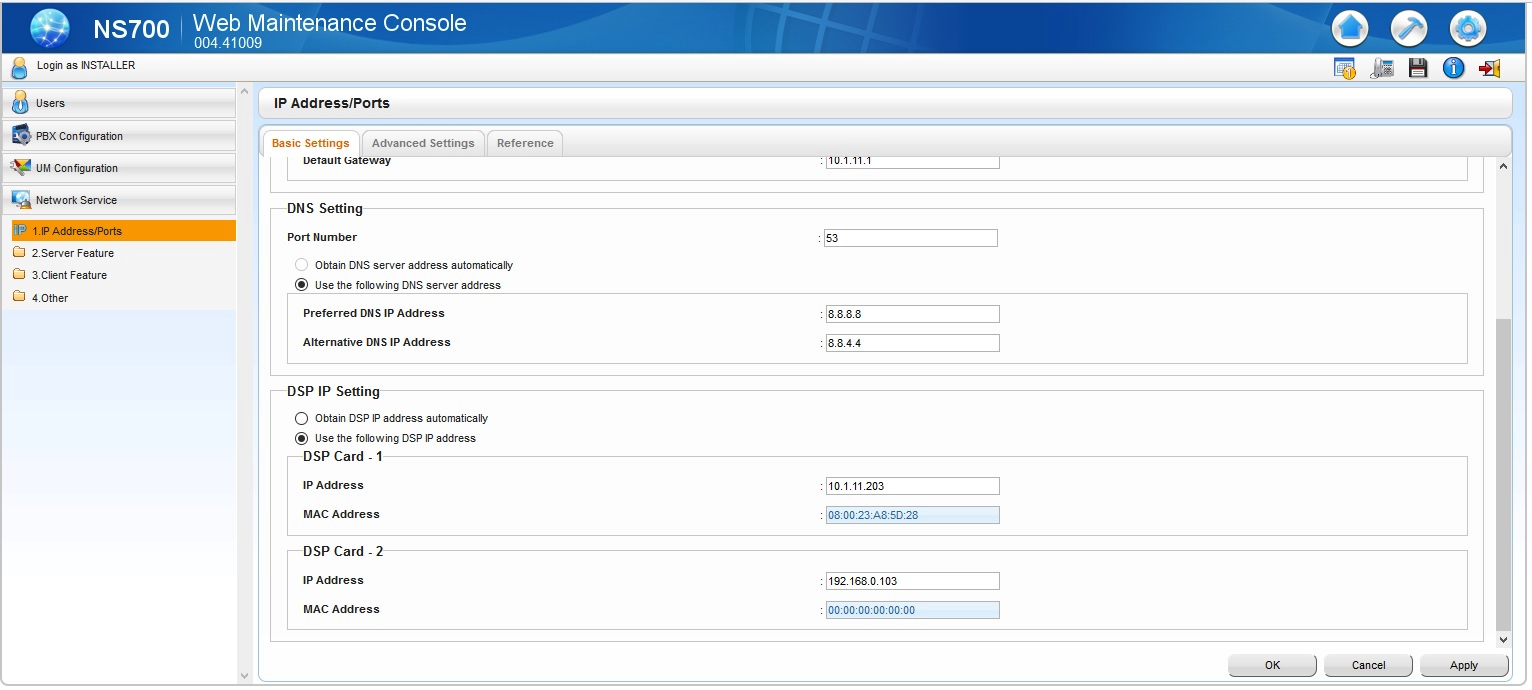Expand the UM Configuration section
The height and width of the screenshot is (690, 1532).
(119, 168)
